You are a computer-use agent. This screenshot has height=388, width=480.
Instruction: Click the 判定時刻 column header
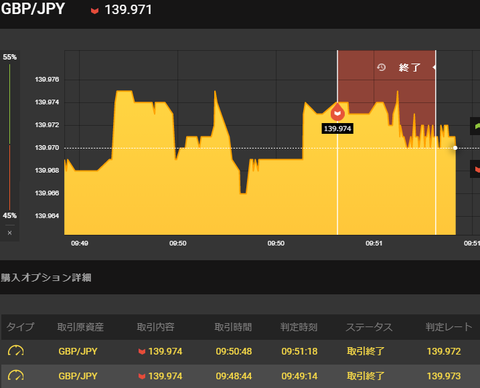(299, 327)
